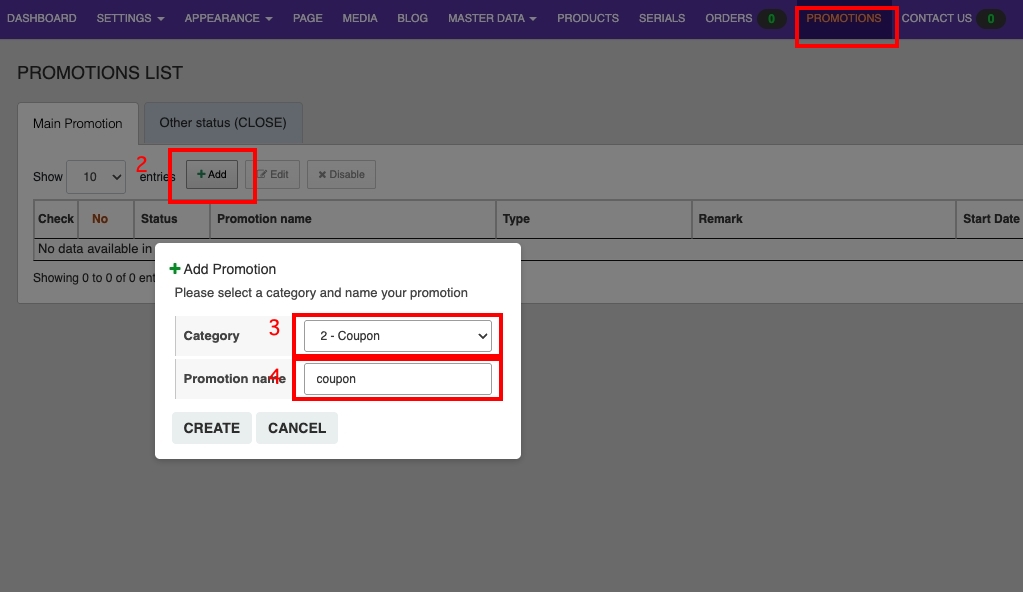This screenshot has height=592, width=1023.
Task: Switch to Other status (CLOSE) tab
Action: [x=223, y=123]
